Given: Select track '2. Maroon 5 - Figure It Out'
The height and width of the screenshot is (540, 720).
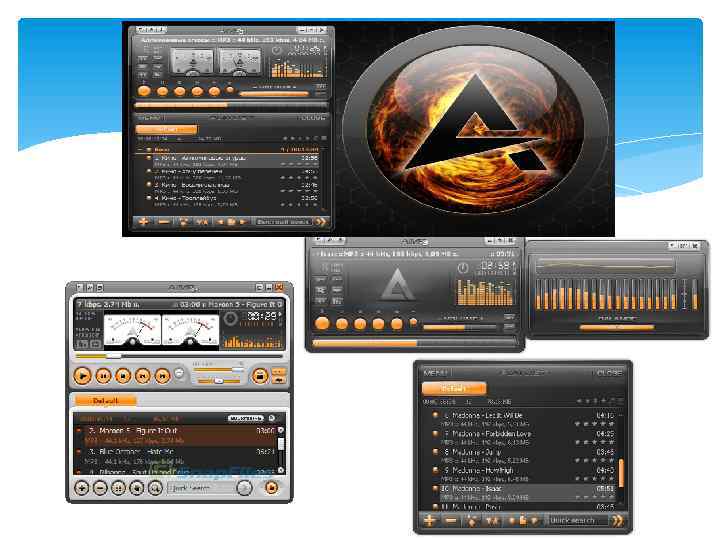Looking at the screenshot, I should (175, 435).
